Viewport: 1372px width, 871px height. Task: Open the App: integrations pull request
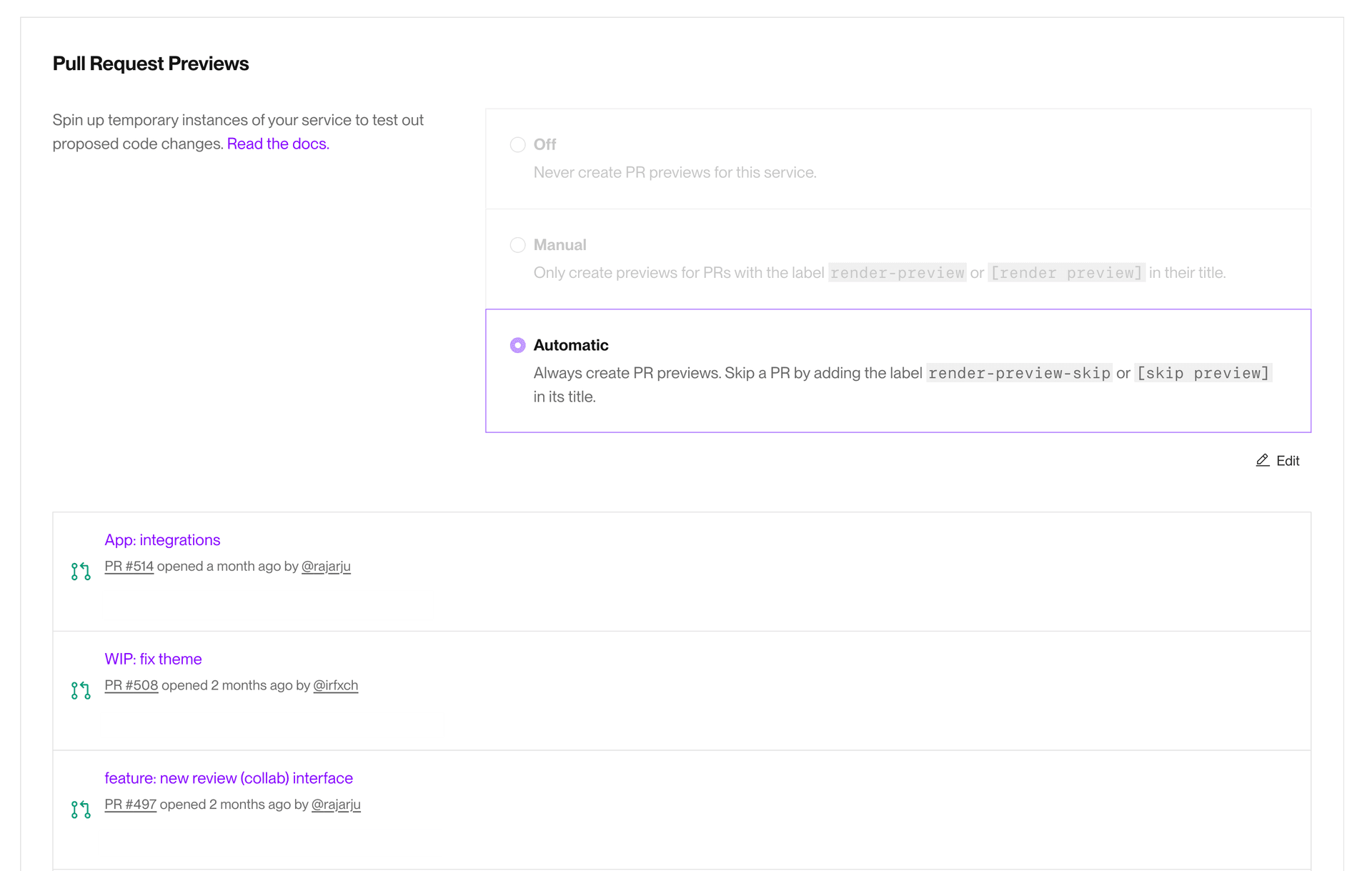coord(162,539)
